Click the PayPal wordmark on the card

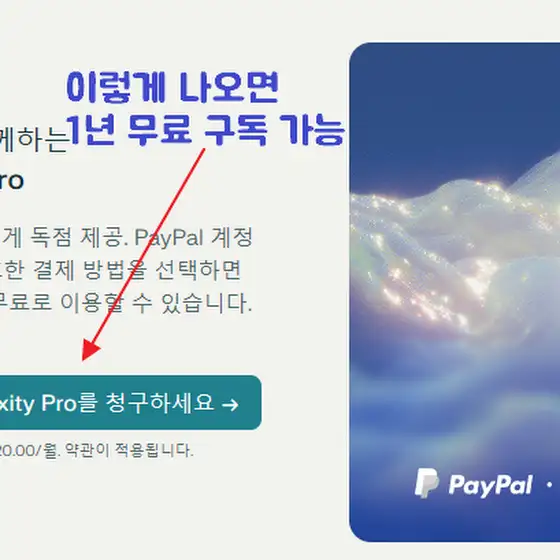[x=491, y=485]
